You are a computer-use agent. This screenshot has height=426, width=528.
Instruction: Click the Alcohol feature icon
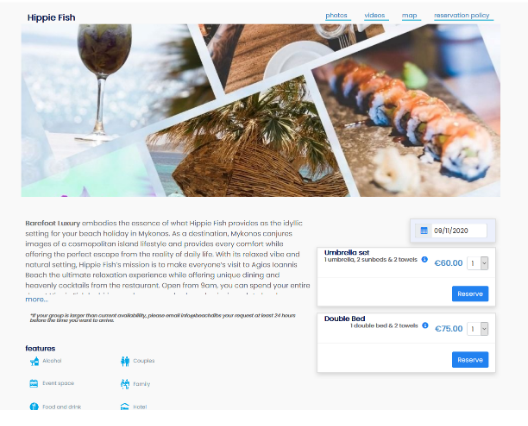click(34, 361)
